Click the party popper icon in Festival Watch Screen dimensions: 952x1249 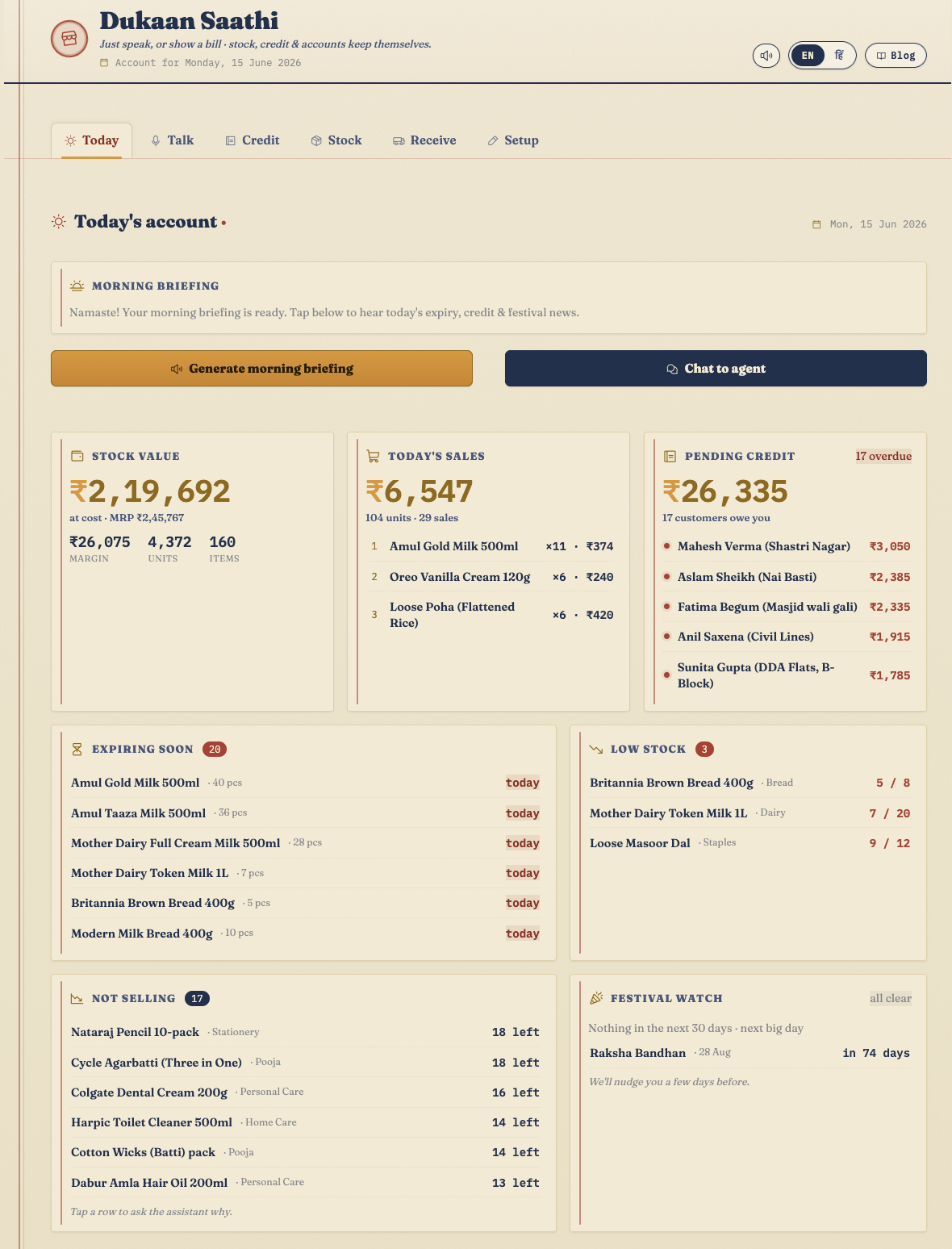tap(596, 999)
